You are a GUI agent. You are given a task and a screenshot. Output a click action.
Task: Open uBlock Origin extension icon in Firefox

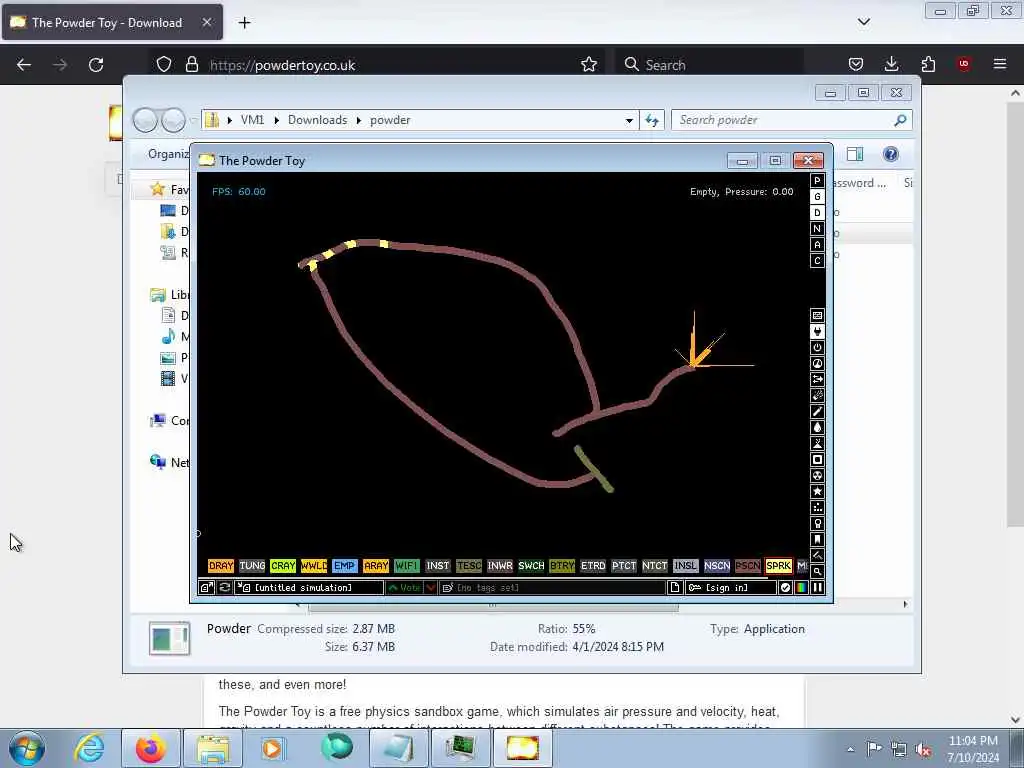coord(963,64)
